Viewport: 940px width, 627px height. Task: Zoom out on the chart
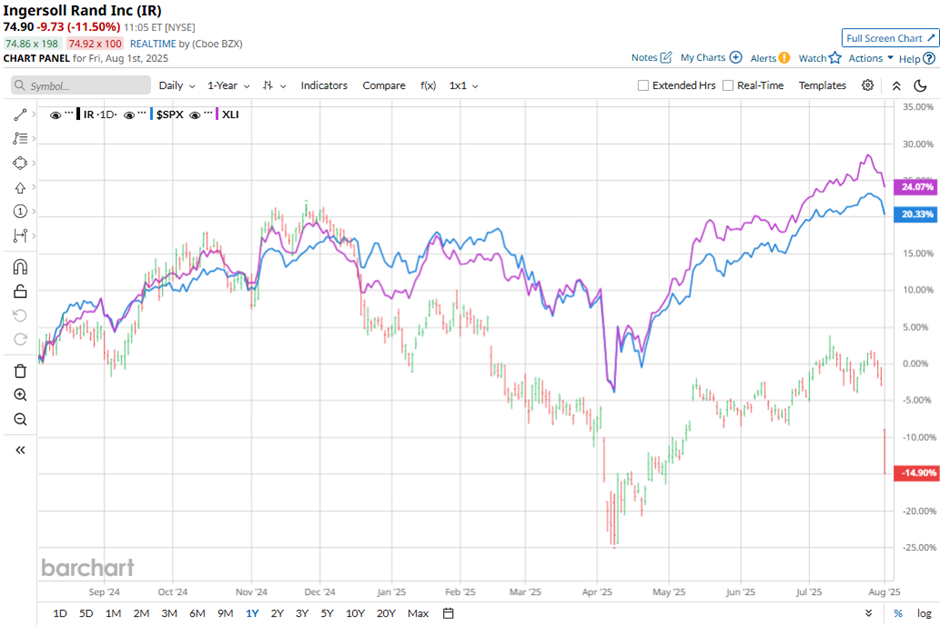point(20,419)
